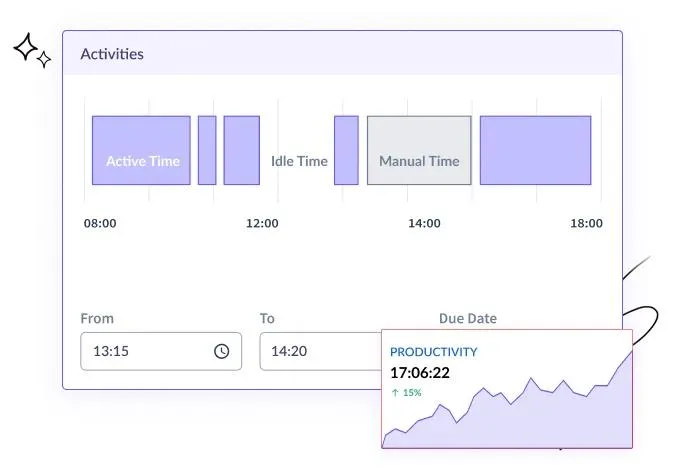Select the last large activity block

click(x=535, y=150)
